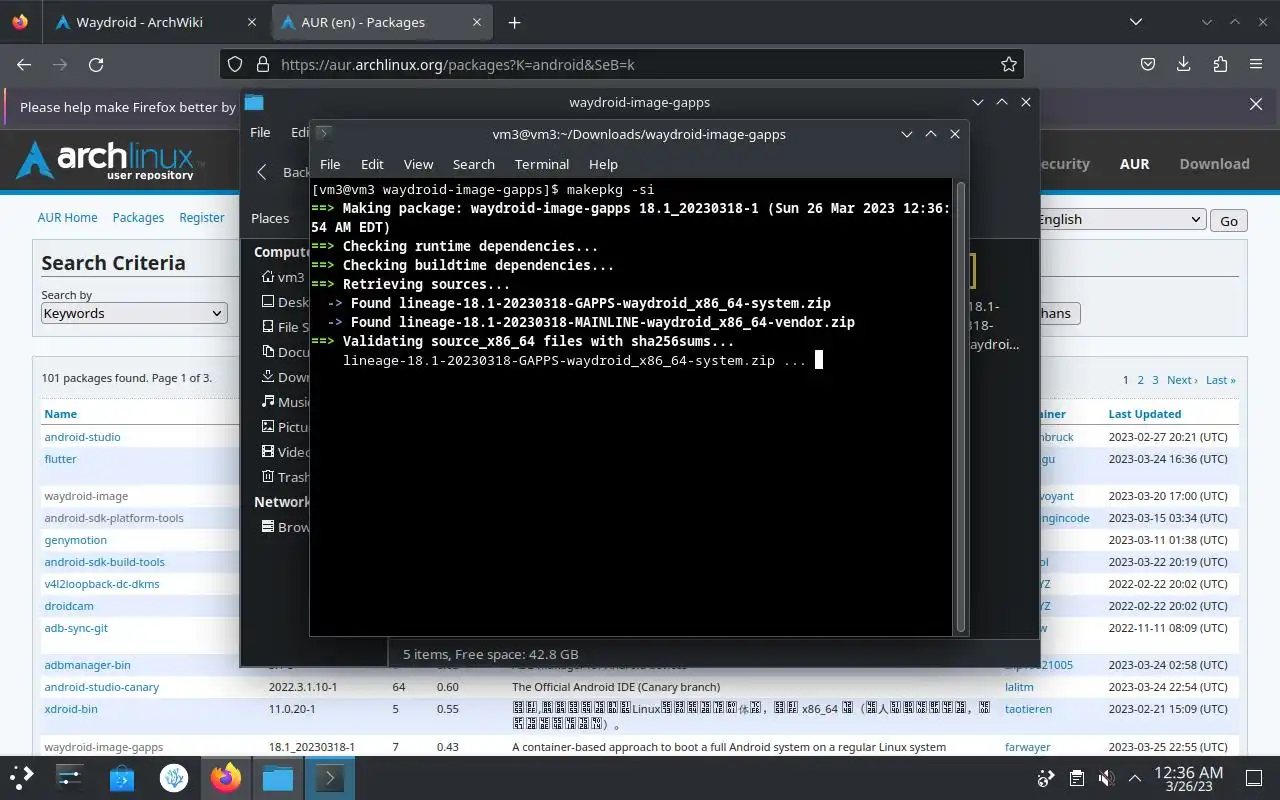This screenshot has height=800, width=1280.
Task: Click Show Desktop button in the taskbar's right corner
Action: (x=1254, y=778)
